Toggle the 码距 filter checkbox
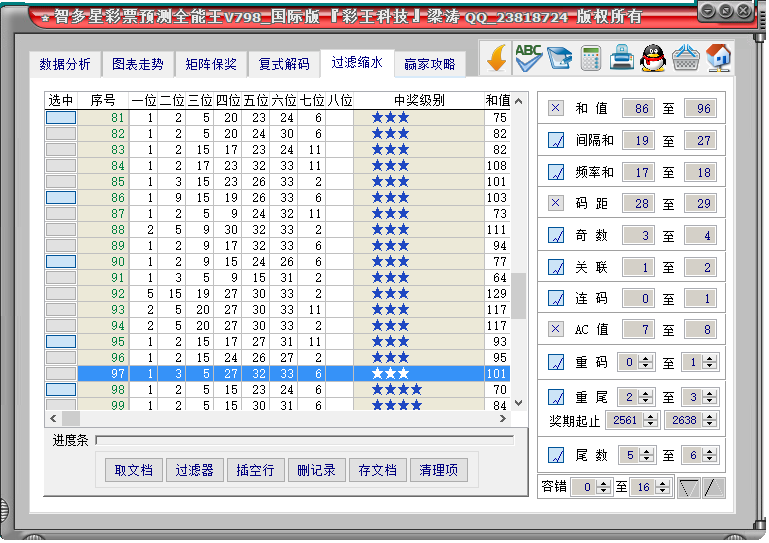 (x=556, y=203)
